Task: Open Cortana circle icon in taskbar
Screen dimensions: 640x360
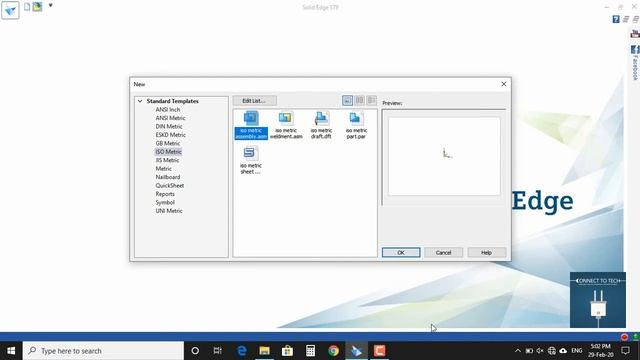Action: (195, 351)
